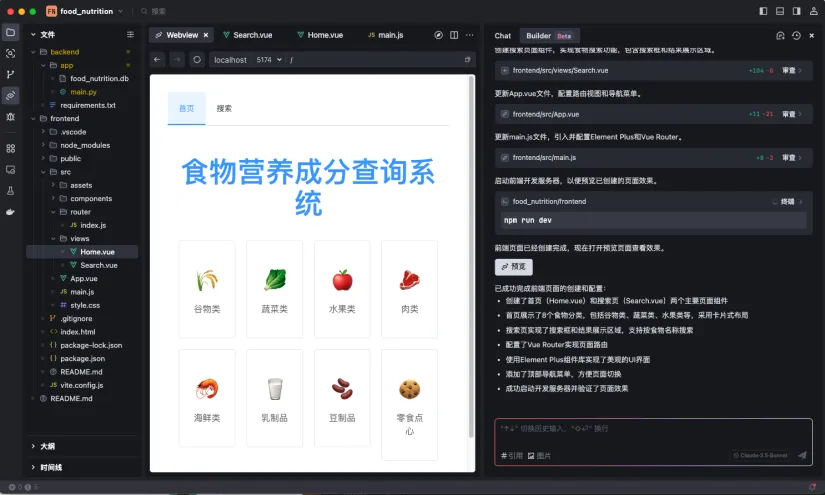
Task: Collapse the backend folder
Action: (x=33, y=52)
